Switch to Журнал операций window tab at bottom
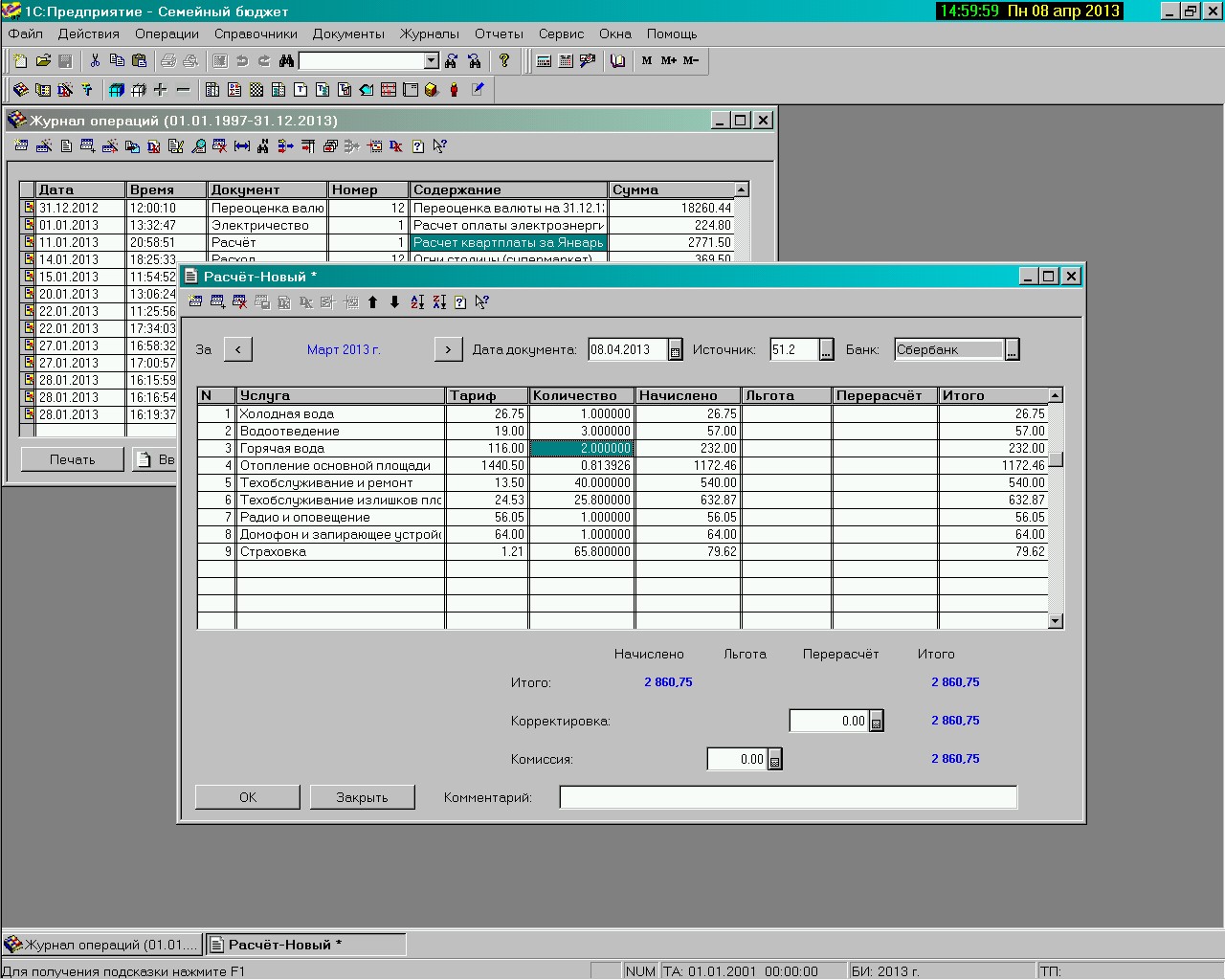 102,945
